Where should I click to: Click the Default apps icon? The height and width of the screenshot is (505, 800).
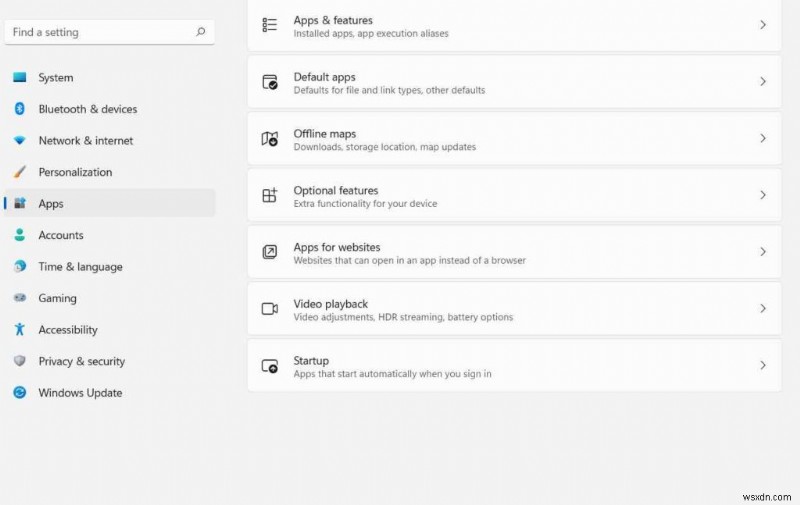click(269, 82)
